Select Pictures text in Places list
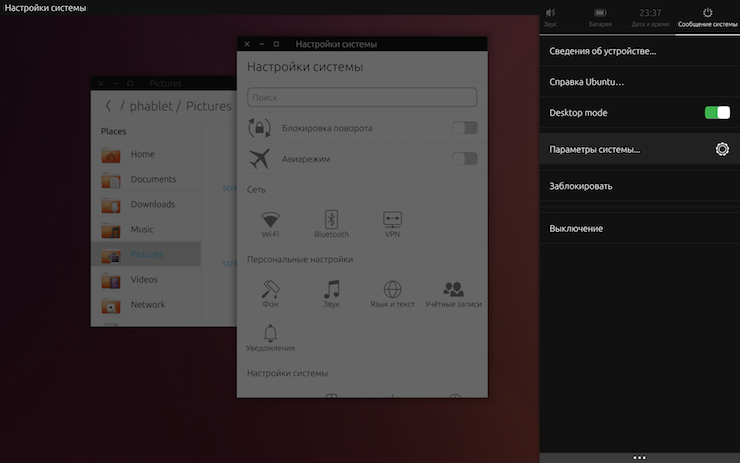740x463 pixels. click(x=147, y=254)
